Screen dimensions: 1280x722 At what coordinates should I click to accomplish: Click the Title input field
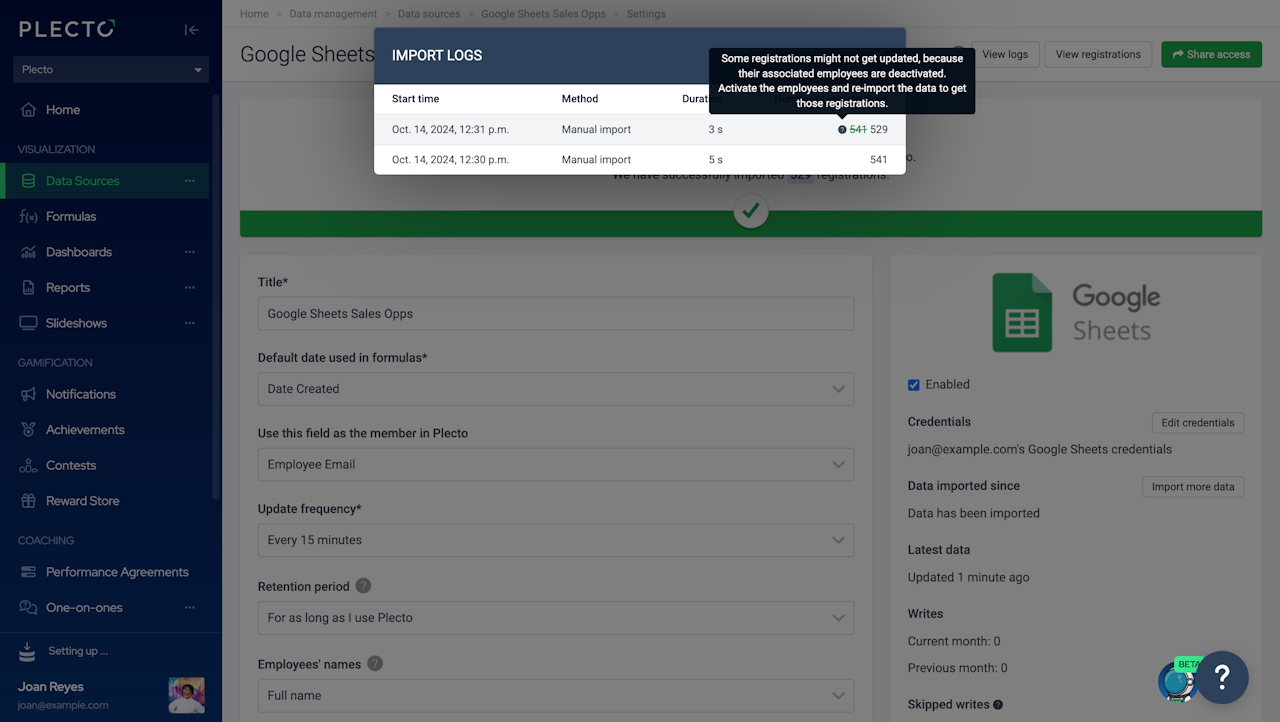click(x=556, y=314)
